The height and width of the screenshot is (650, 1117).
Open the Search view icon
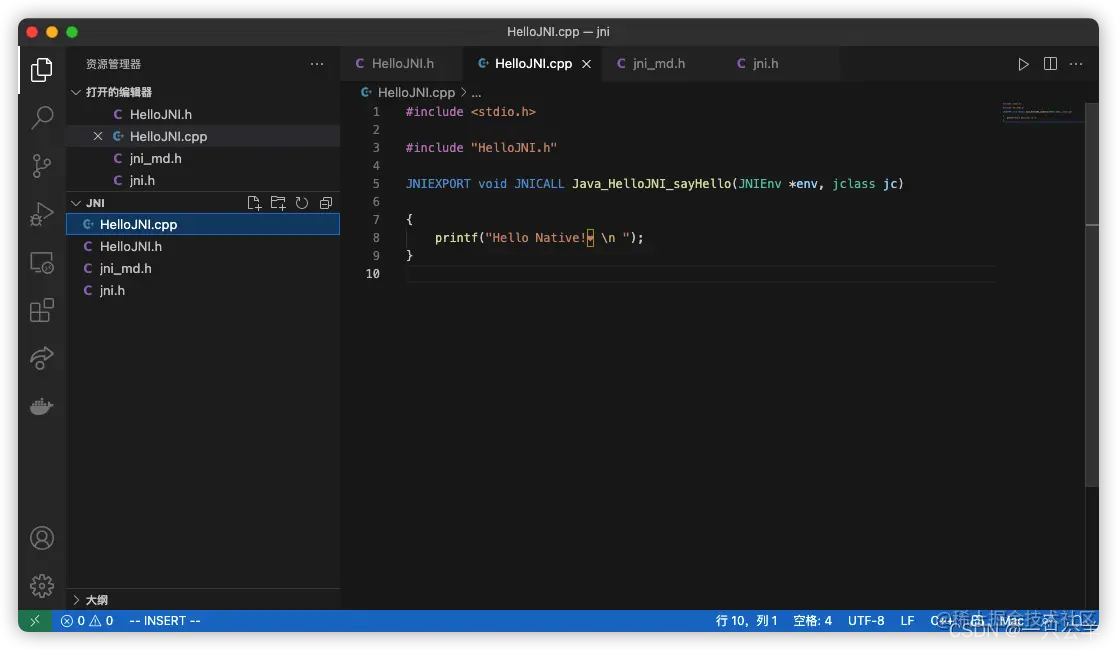point(41,118)
